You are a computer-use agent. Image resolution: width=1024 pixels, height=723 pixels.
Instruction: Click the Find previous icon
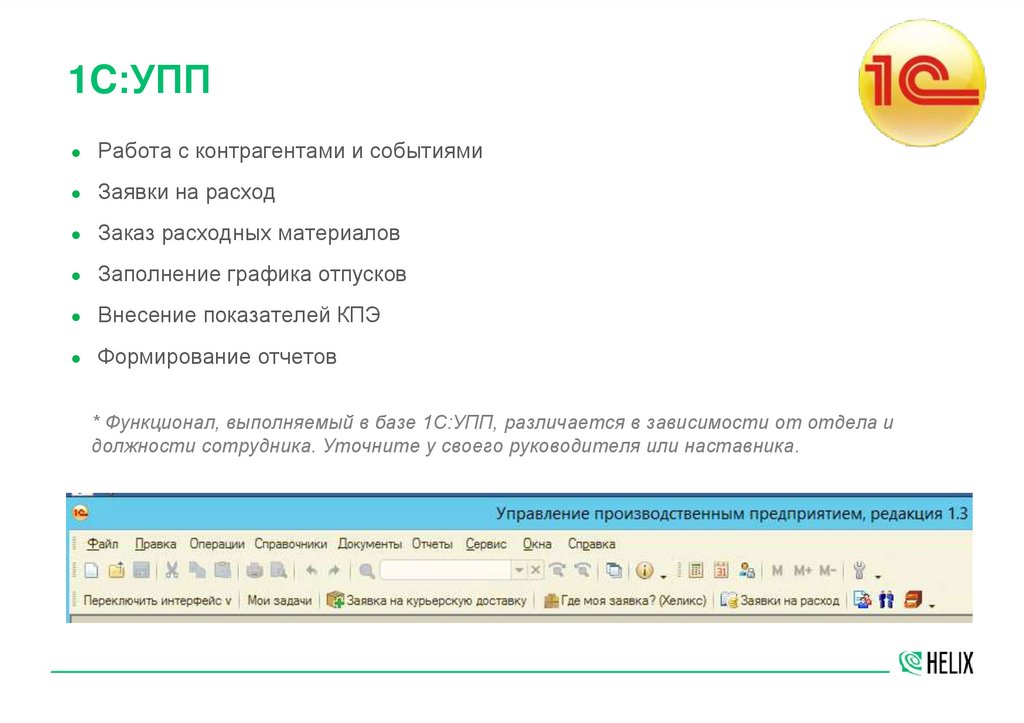(x=582, y=571)
